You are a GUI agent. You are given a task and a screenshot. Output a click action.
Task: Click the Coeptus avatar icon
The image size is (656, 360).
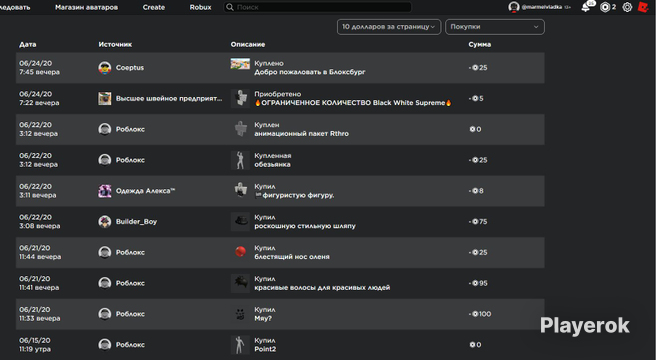[105, 68]
